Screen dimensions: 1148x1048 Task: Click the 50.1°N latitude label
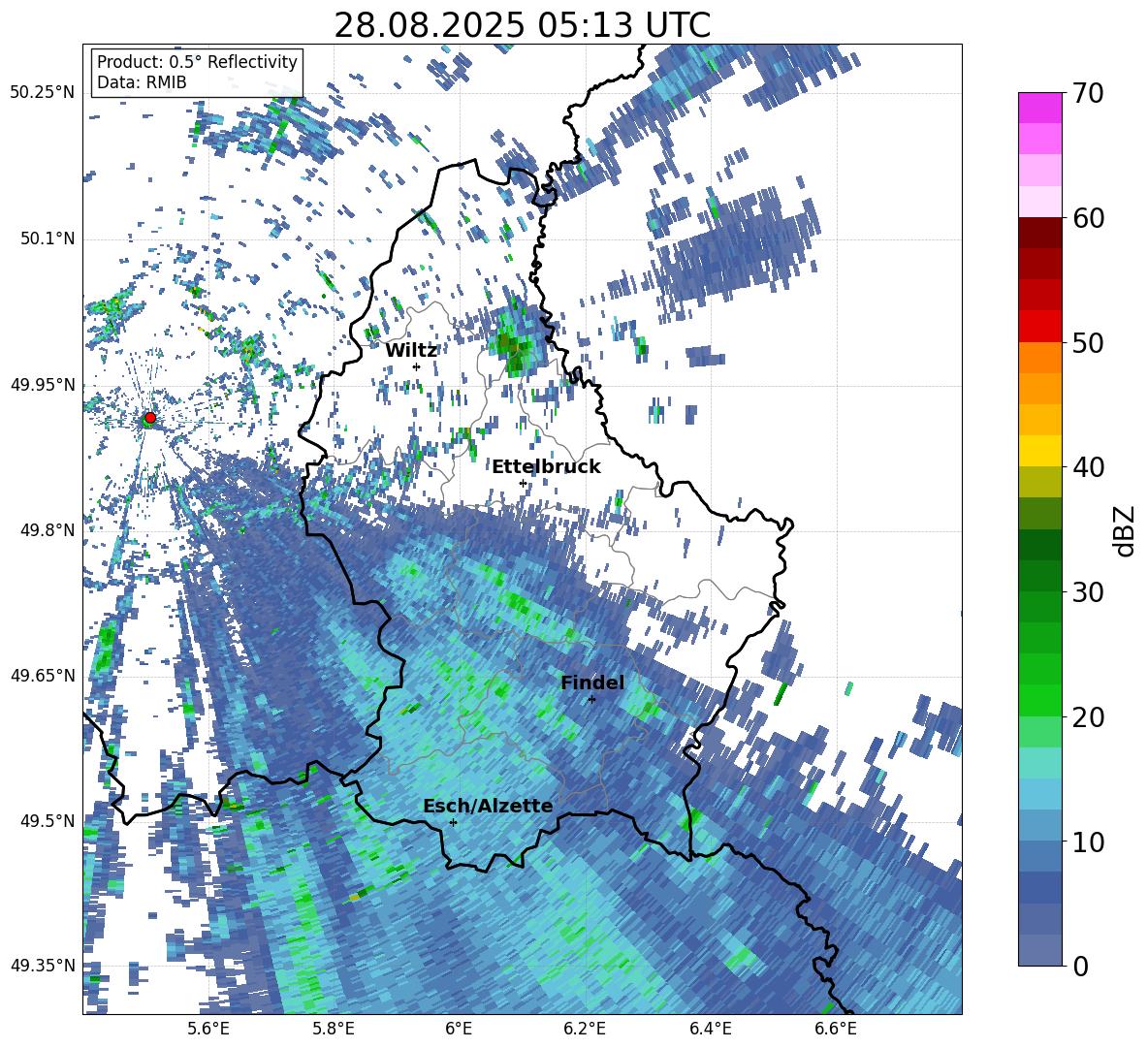tap(48, 238)
